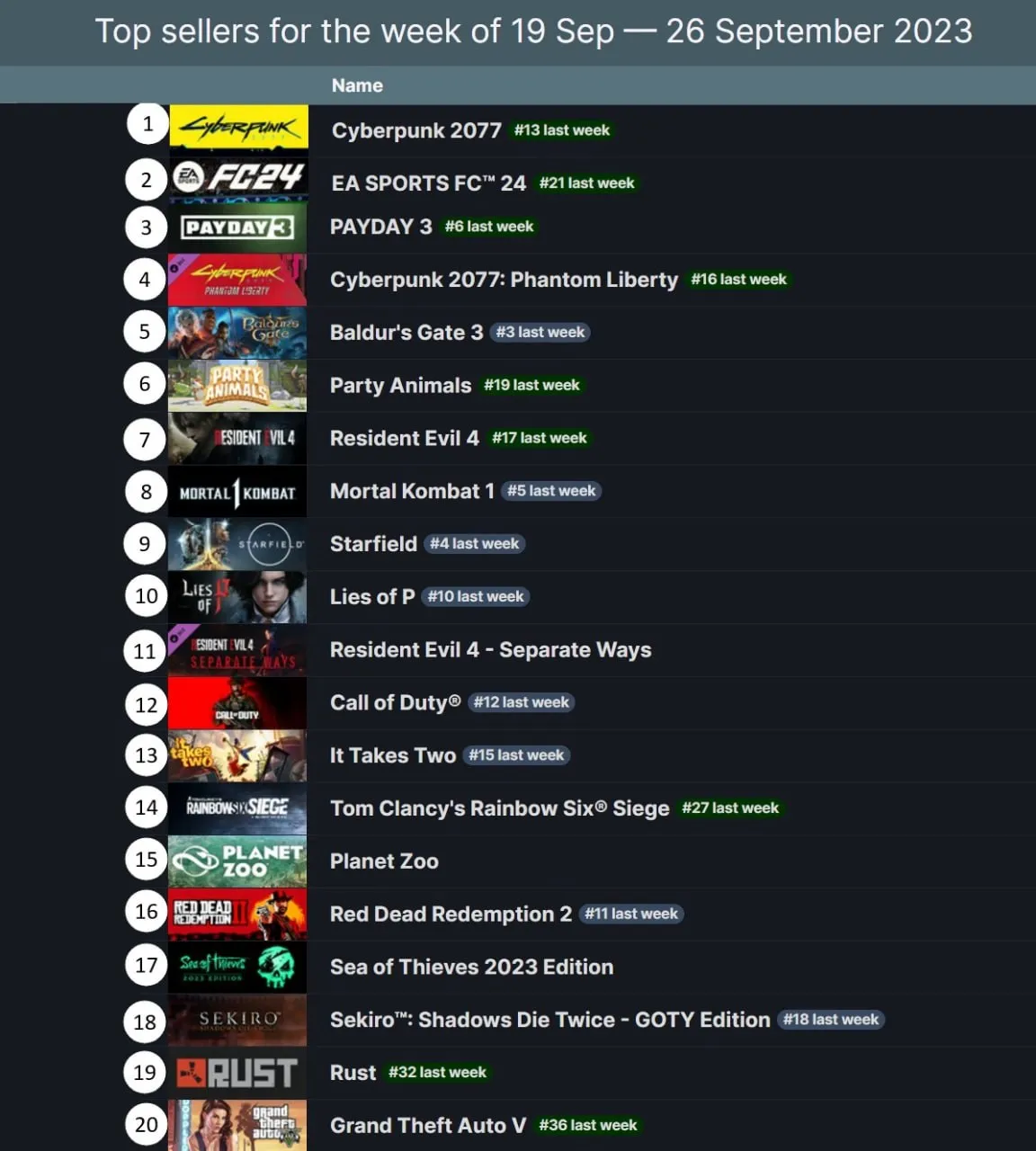Click the '#18 last week' badge
This screenshot has height=1151, width=1036.
831,1020
